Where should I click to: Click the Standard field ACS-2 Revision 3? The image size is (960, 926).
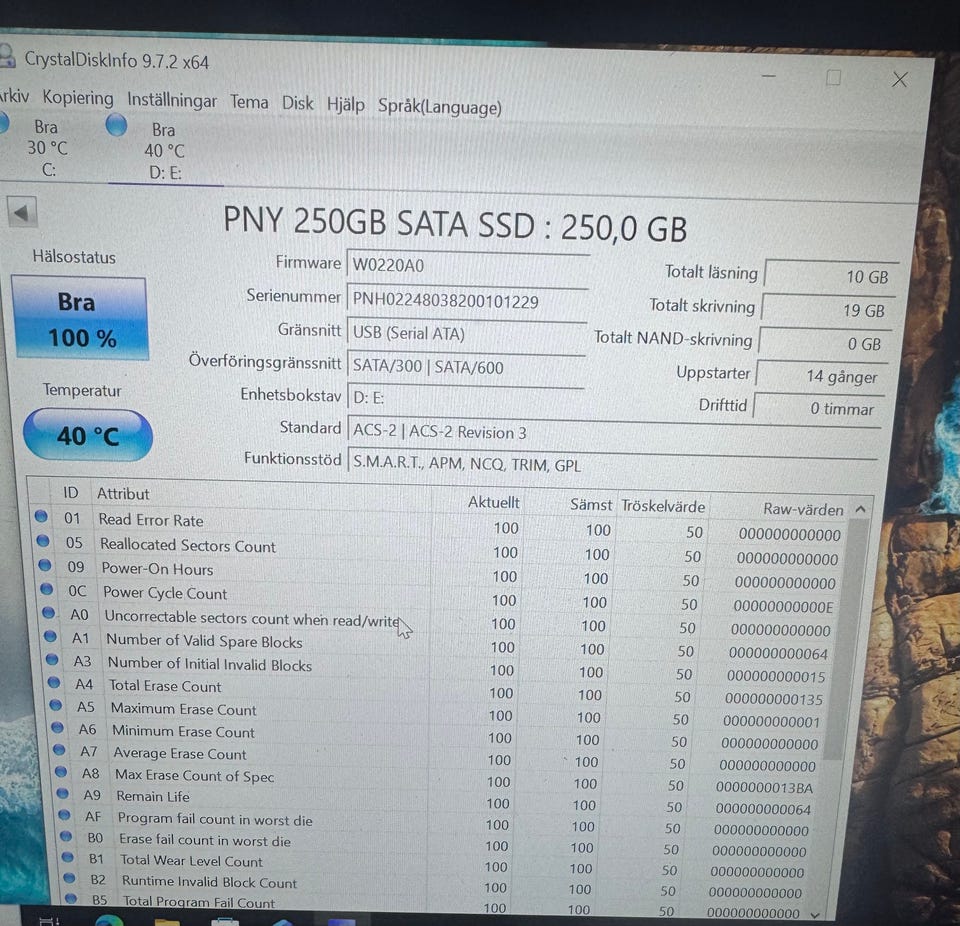tap(613, 432)
